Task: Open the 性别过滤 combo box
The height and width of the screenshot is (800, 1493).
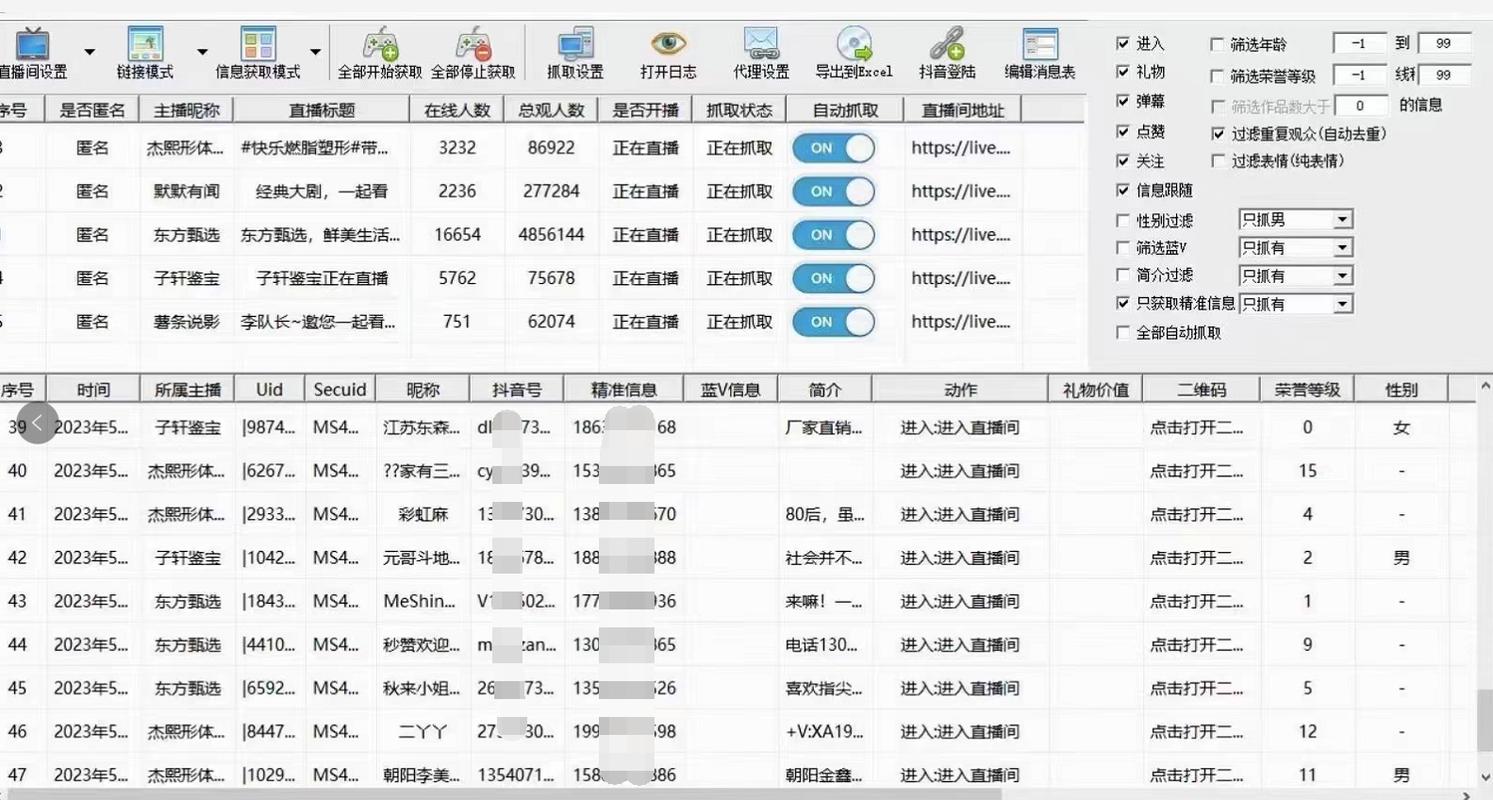Action: [1296, 219]
